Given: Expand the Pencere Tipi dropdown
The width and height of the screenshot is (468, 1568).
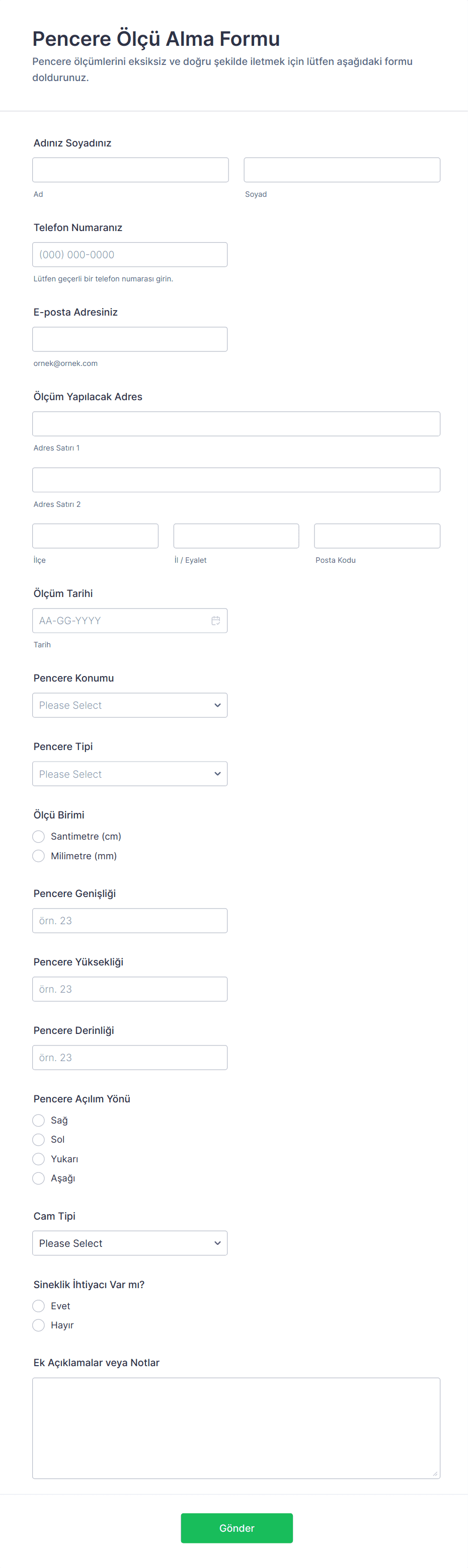Looking at the screenshot, I should (130, 774).
